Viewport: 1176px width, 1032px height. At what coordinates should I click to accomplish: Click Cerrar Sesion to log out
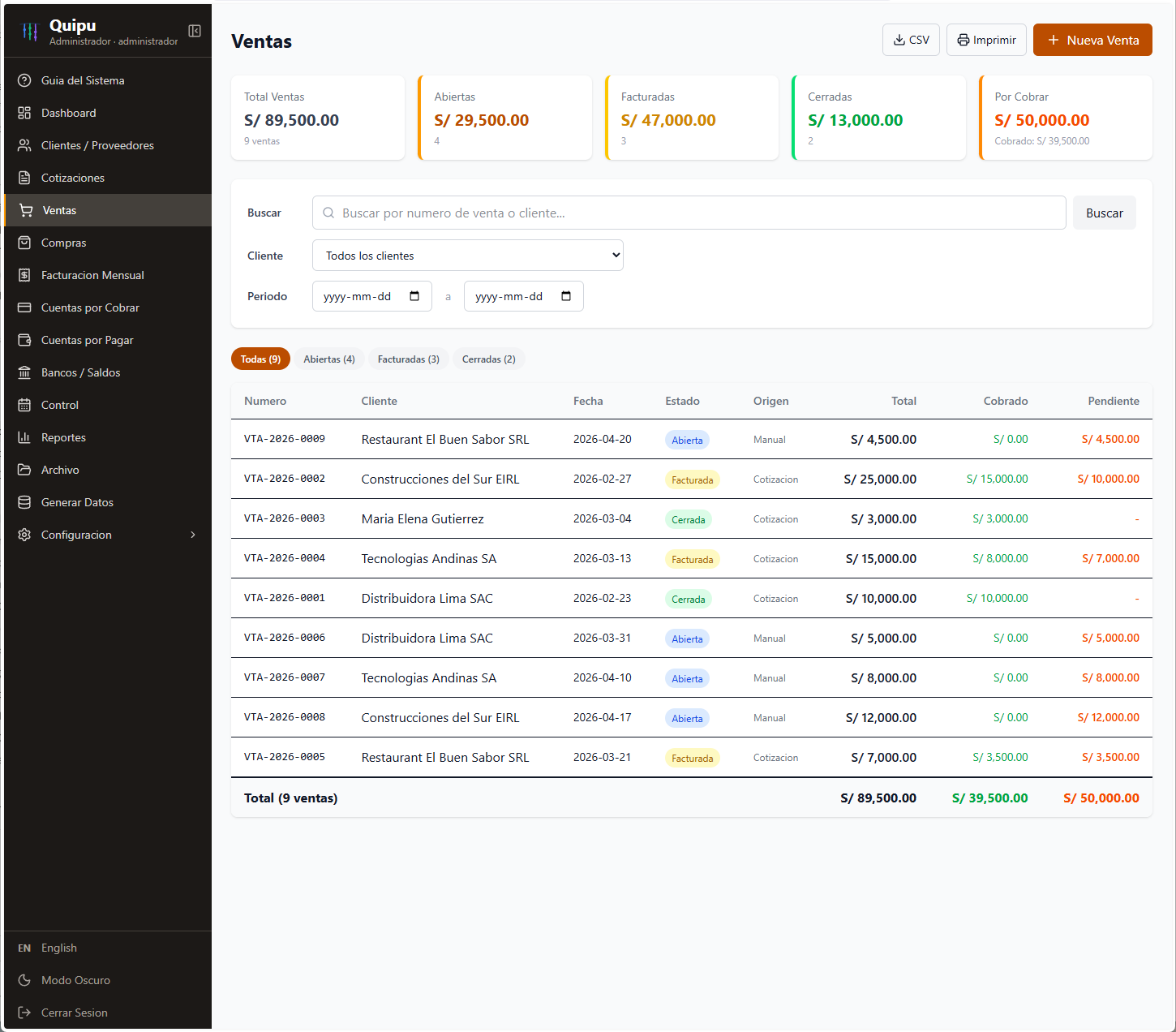point(108,1013)
